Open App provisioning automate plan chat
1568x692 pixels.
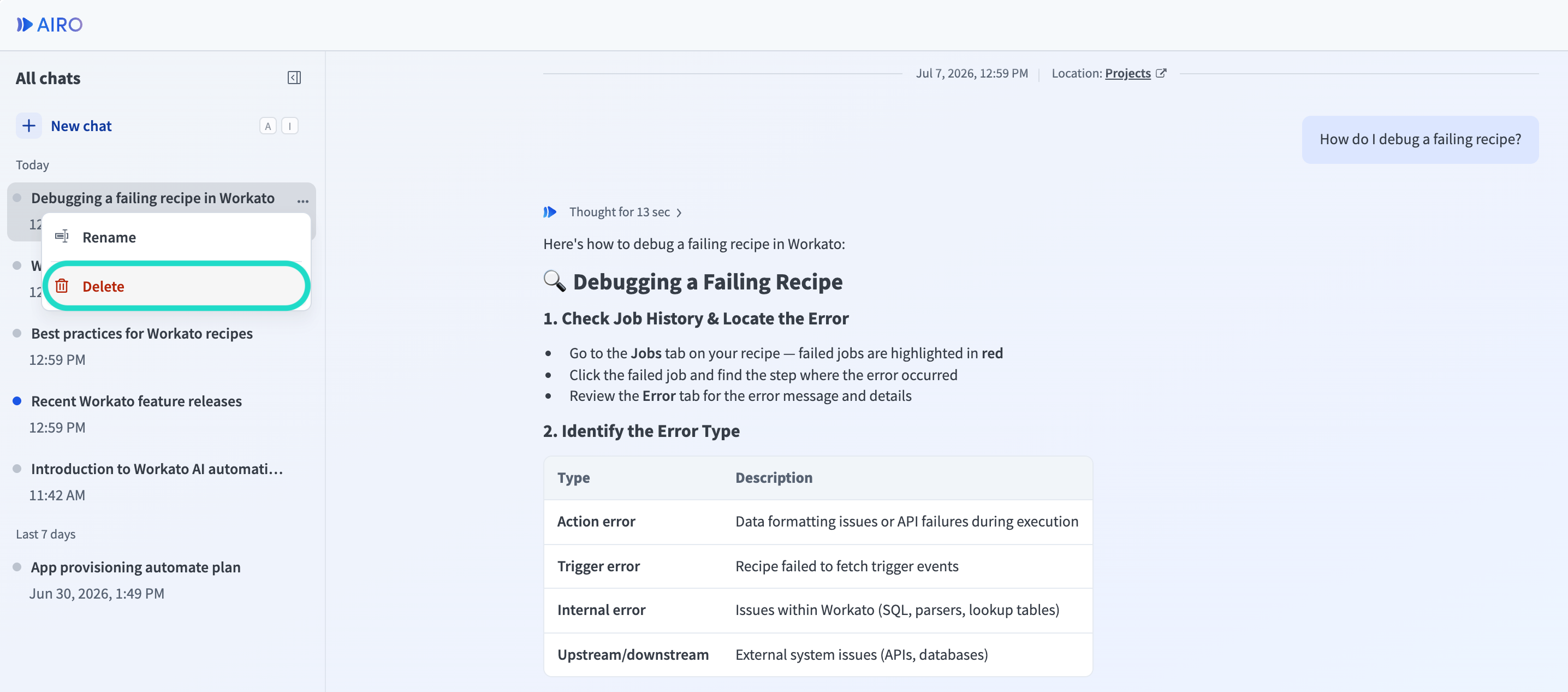(x=161, y=579)
